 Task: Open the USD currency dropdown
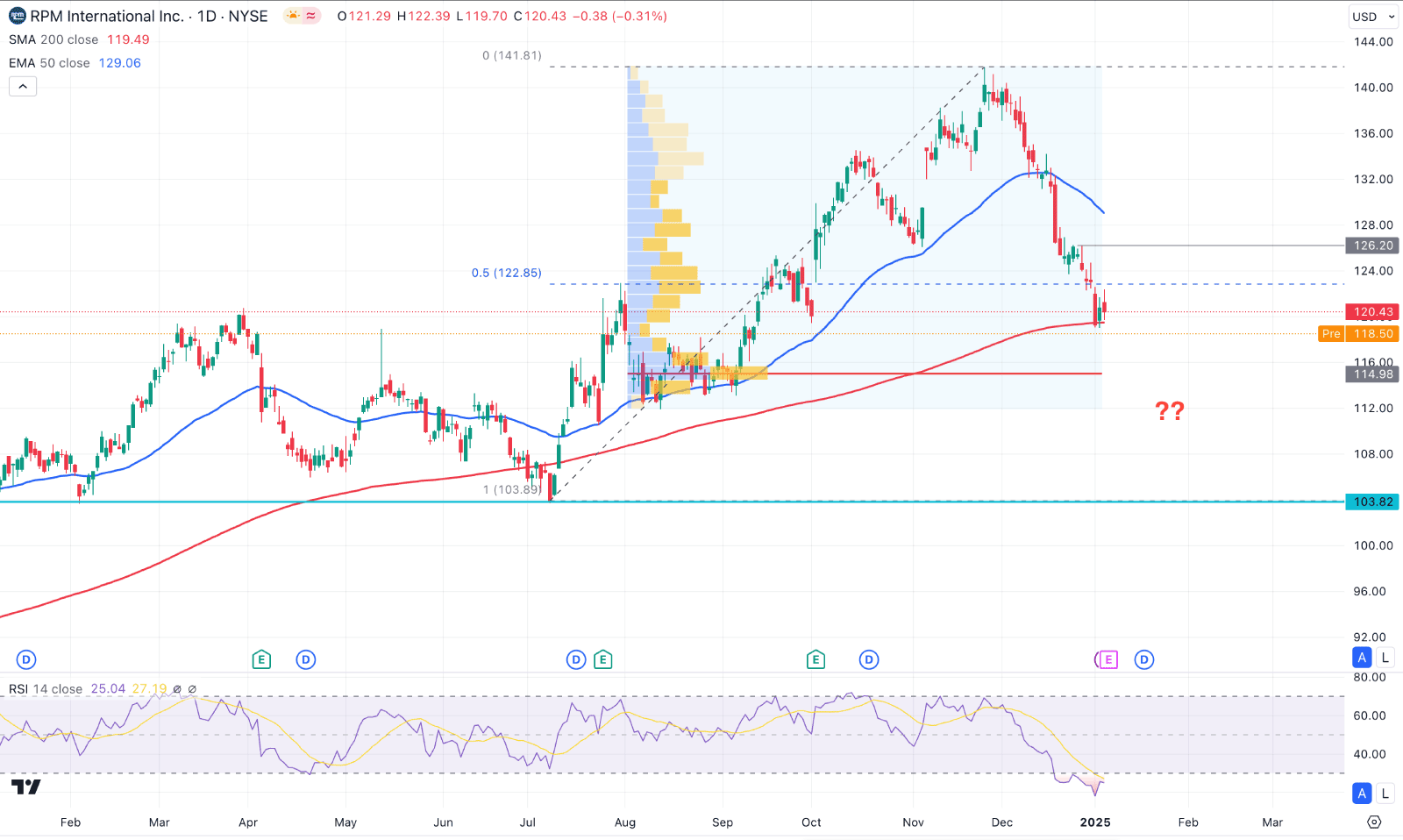point(1373,17)
